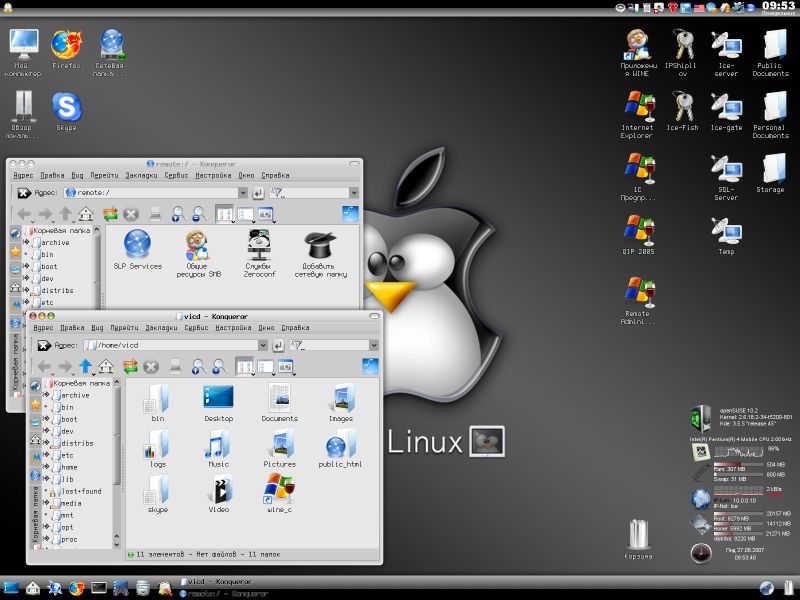Toggle icon view mode in vicd toolbar
This screenshot has height=600, width=800.
[x=245, y=366]
